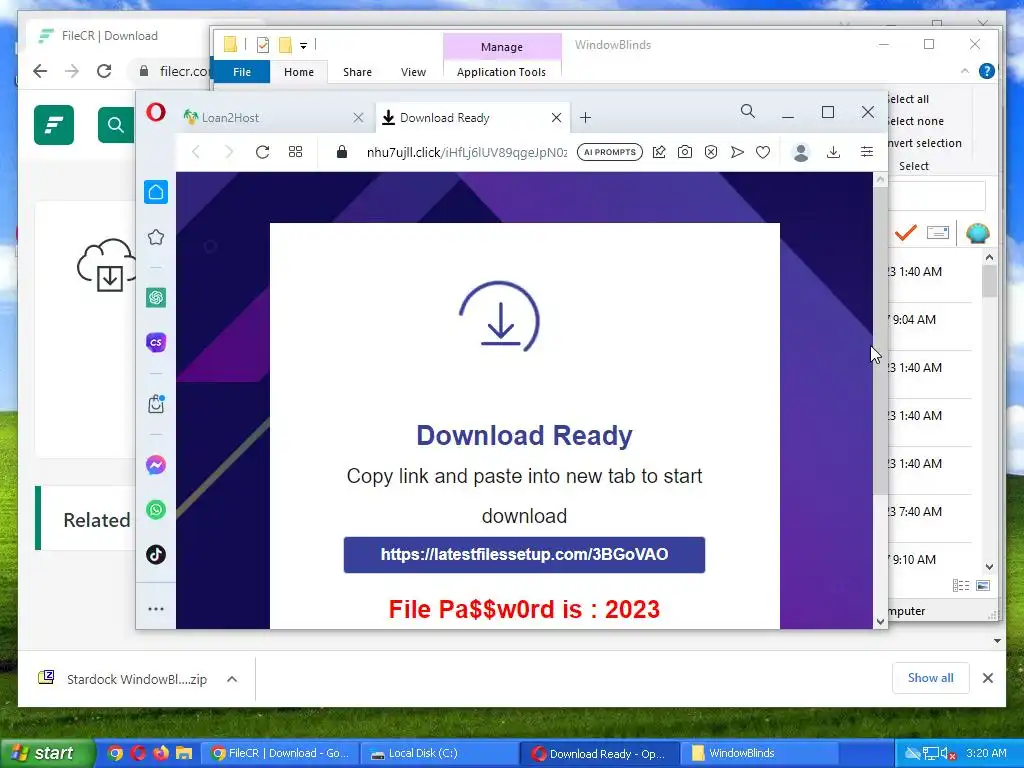1024x768 pixels.
Task: Open sidebar three-dots more options
Action: [x=155, y=609]
